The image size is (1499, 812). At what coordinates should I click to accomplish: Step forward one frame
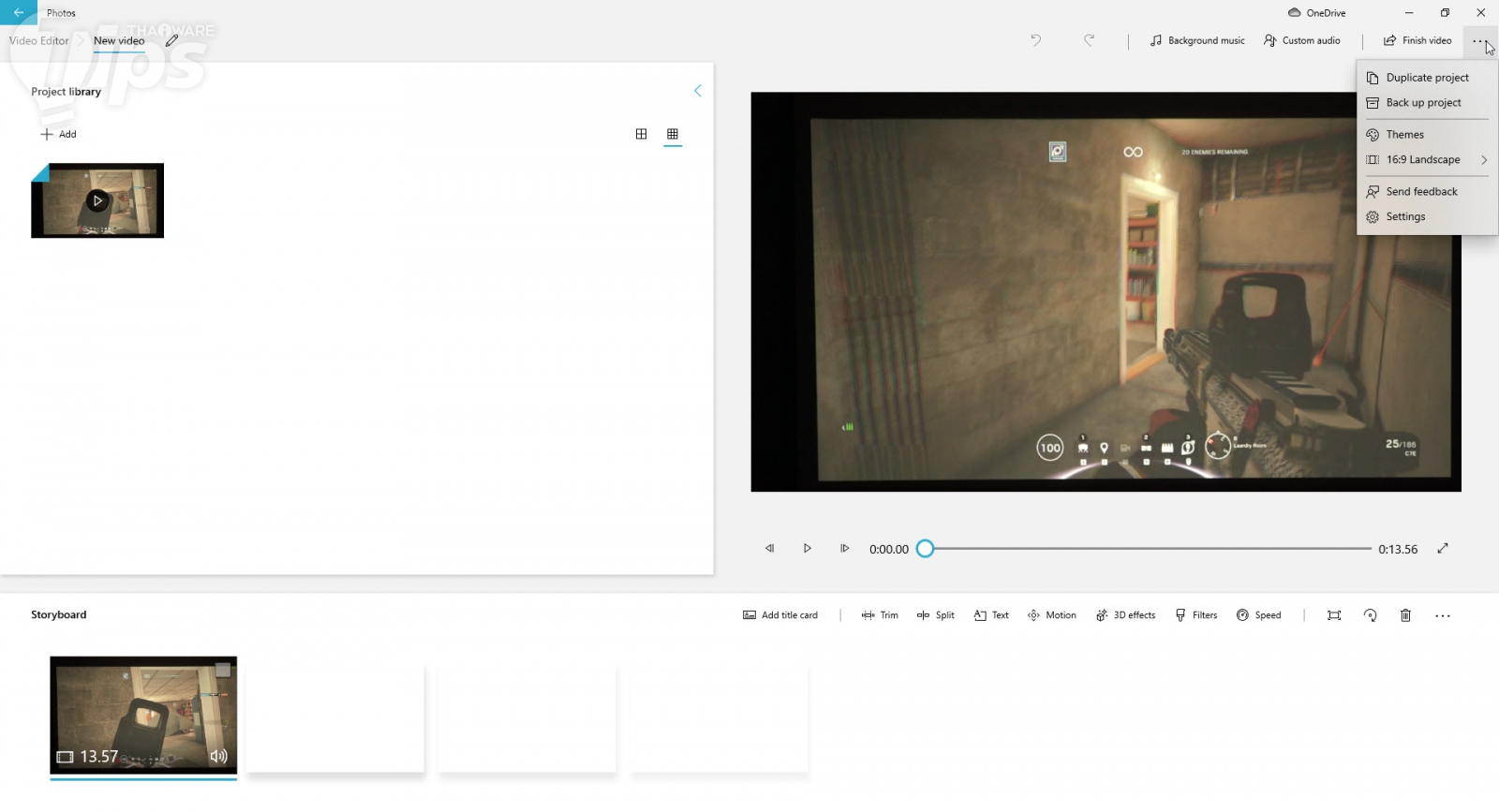click(x=844, y=549)
